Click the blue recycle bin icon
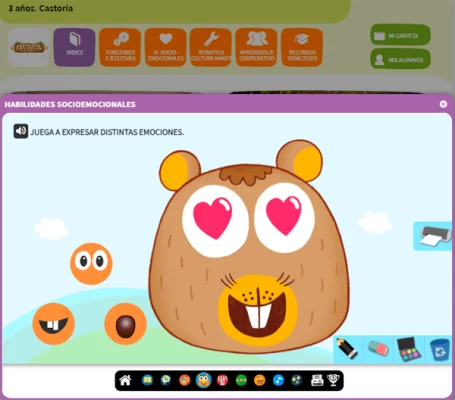The height and width of the screenshot is (400, 455). point(439,349)
